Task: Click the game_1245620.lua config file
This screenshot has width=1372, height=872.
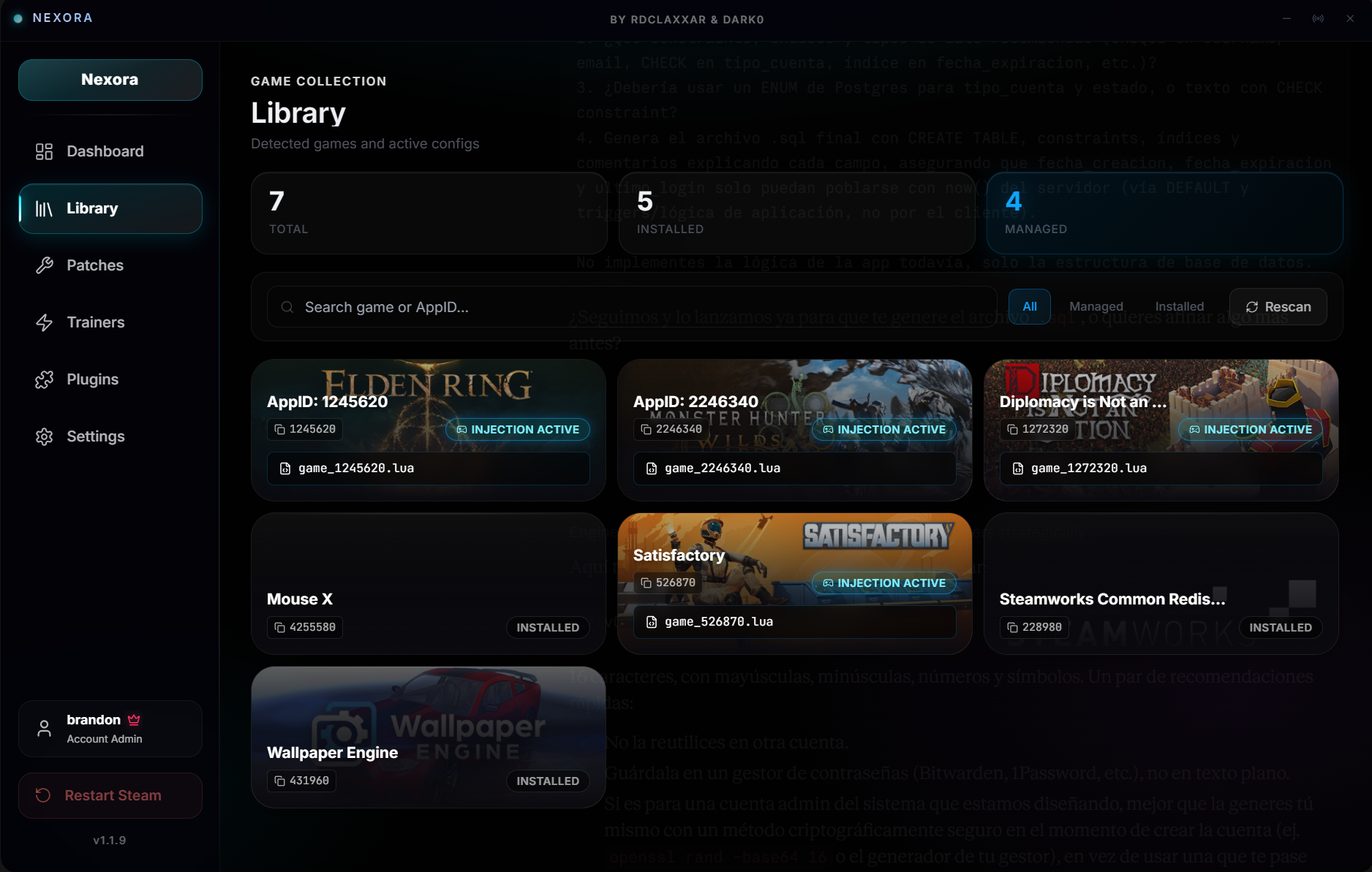Action: click(x=429, y=469)
